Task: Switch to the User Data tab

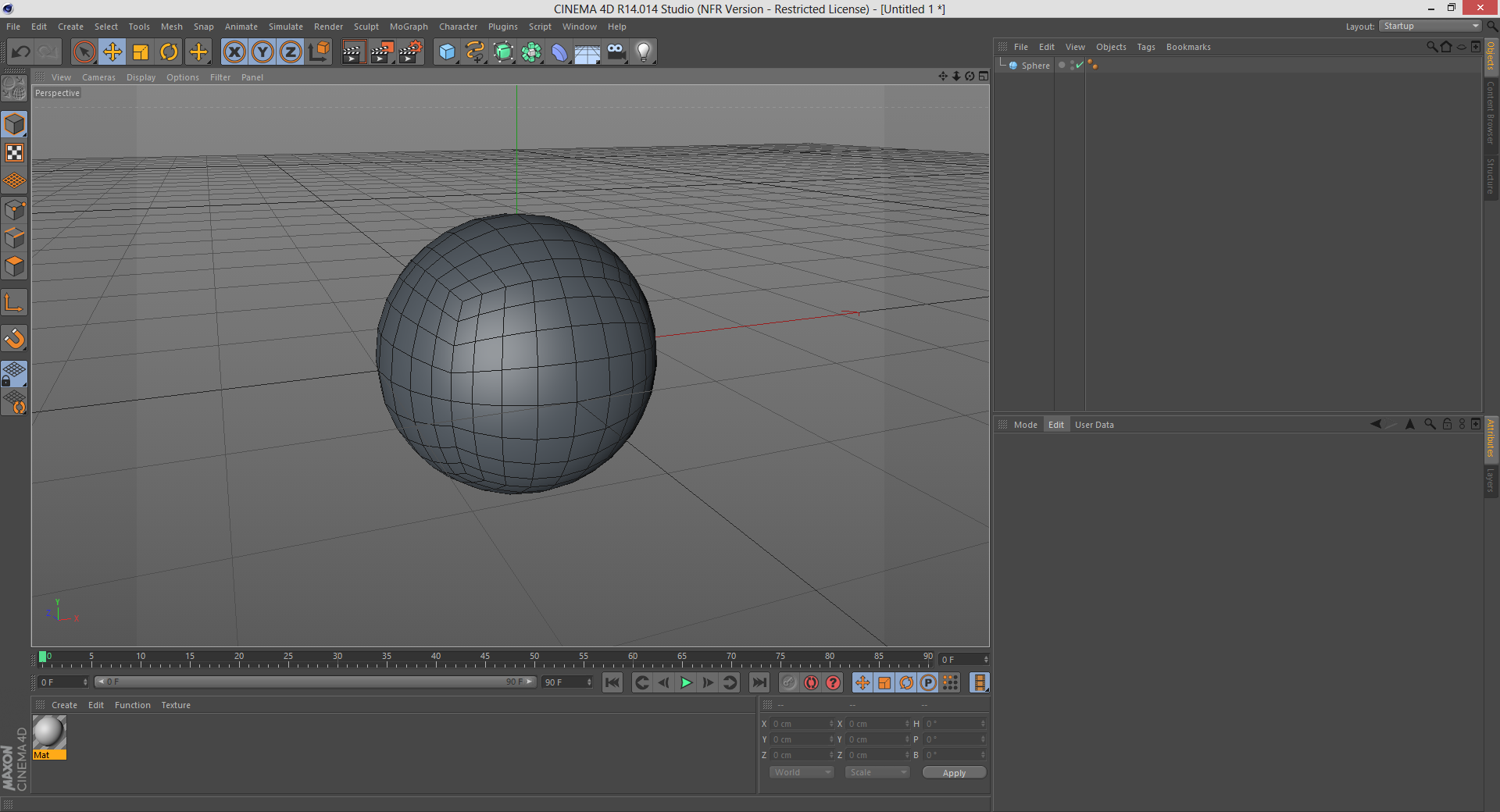Action: point(1094,424)
